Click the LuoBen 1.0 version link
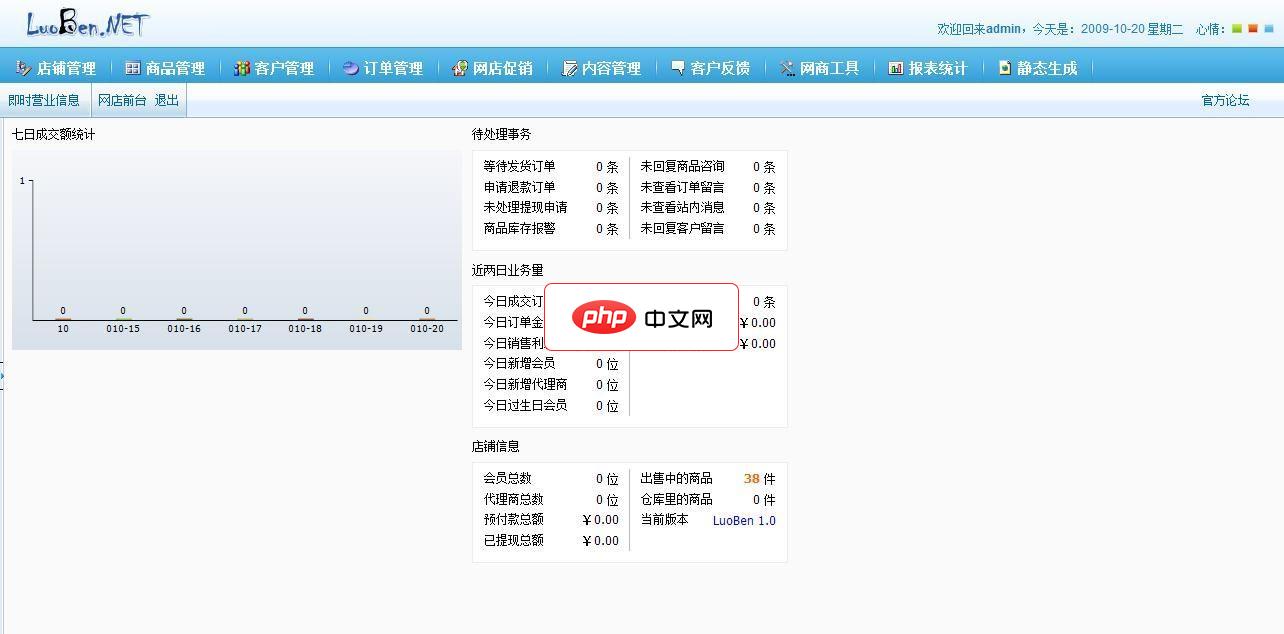This screenshot has height=634, width=1284. [x=744, y=520]
